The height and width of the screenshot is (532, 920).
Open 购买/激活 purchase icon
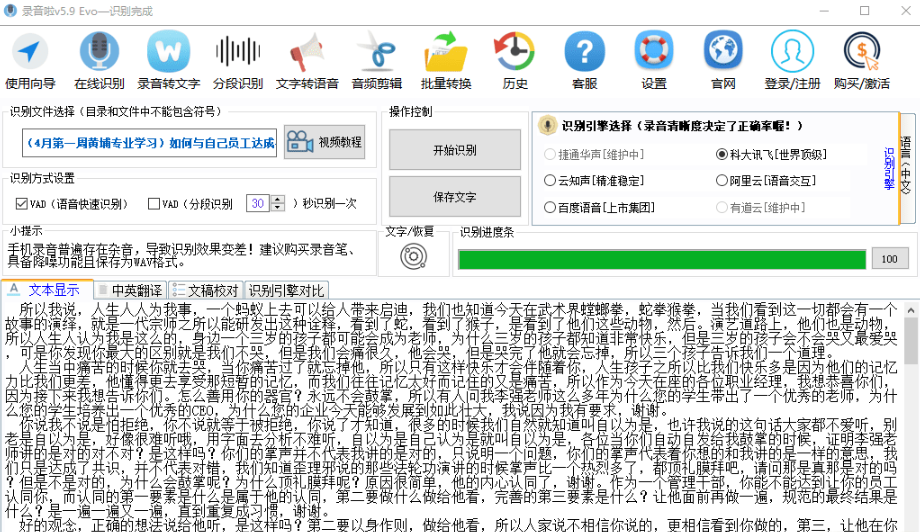861,60
